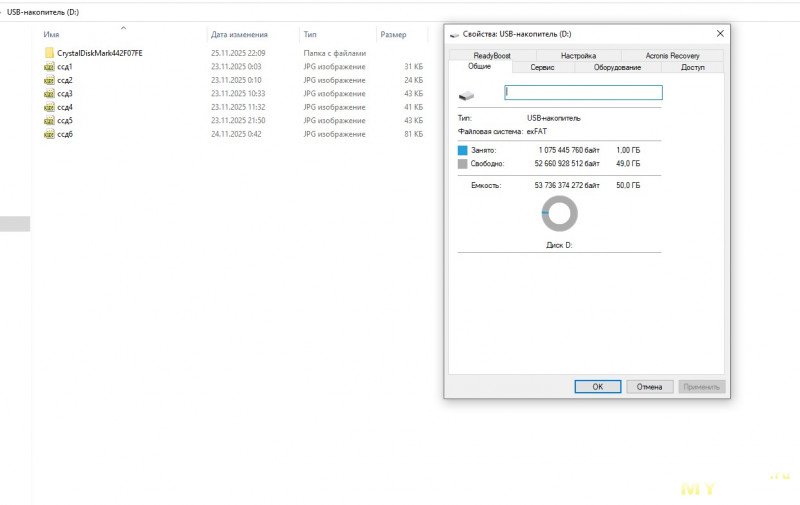This screenshot has width=800, height=505.
Task: Select the CrystalDiskMark442F07FE folder icon
Action: coord(49,53)
